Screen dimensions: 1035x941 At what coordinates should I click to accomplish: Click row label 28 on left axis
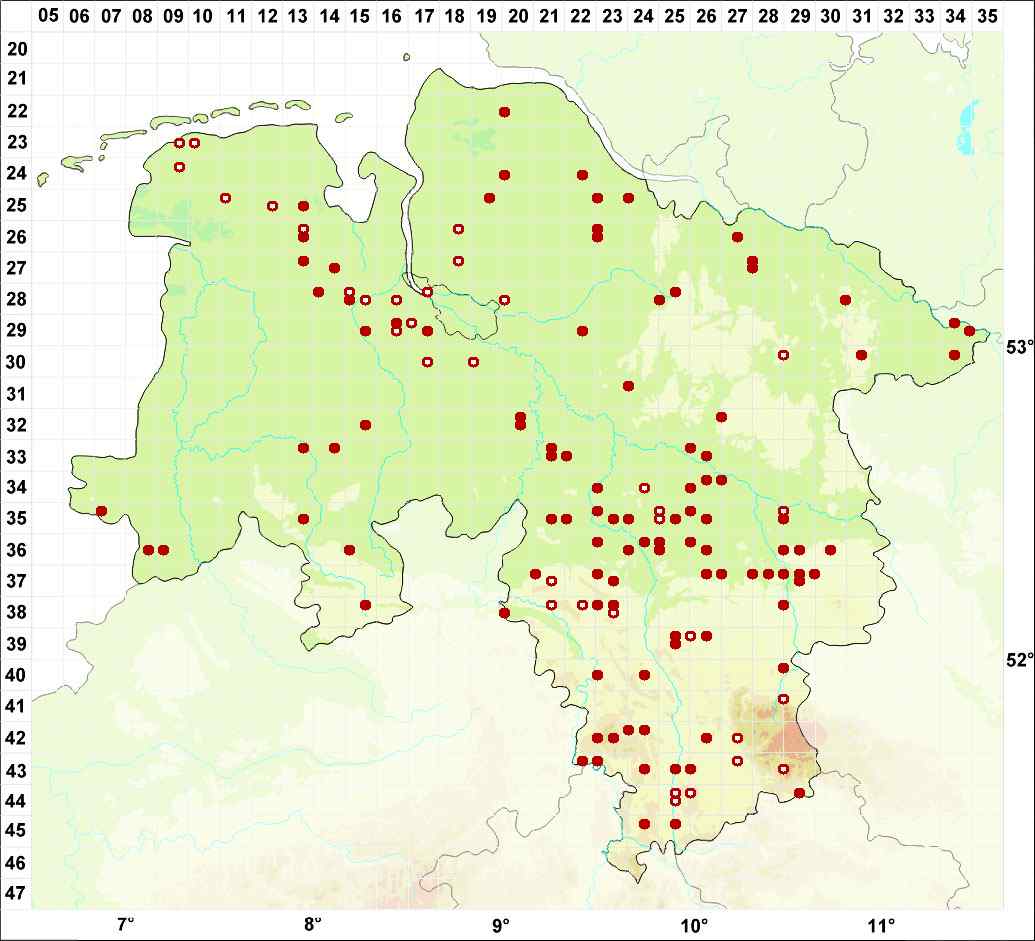click(x=18, y=299)
